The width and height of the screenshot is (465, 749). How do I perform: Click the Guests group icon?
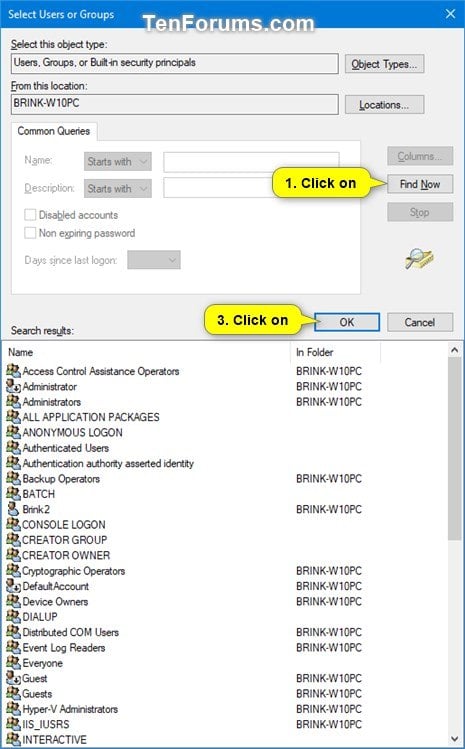tap(13, 694)
